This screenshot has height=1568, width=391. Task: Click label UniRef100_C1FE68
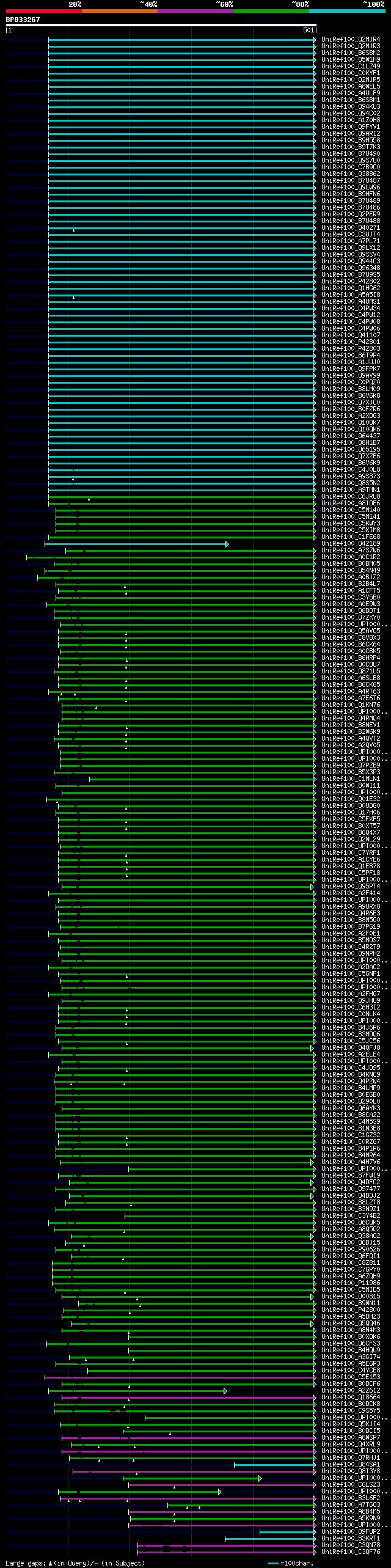[x=351, y=537]
